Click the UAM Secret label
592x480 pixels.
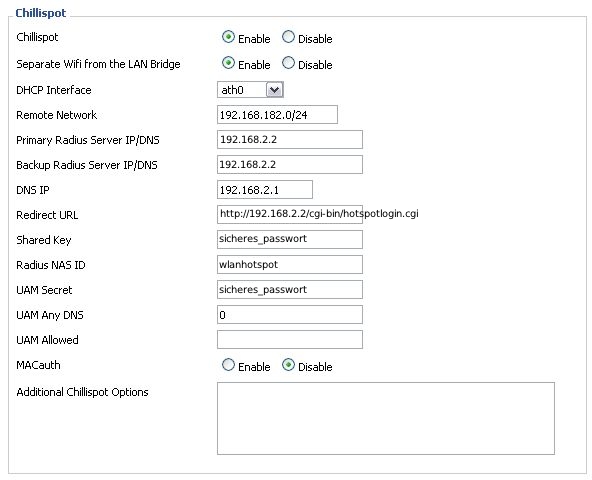tap(44, 290)
